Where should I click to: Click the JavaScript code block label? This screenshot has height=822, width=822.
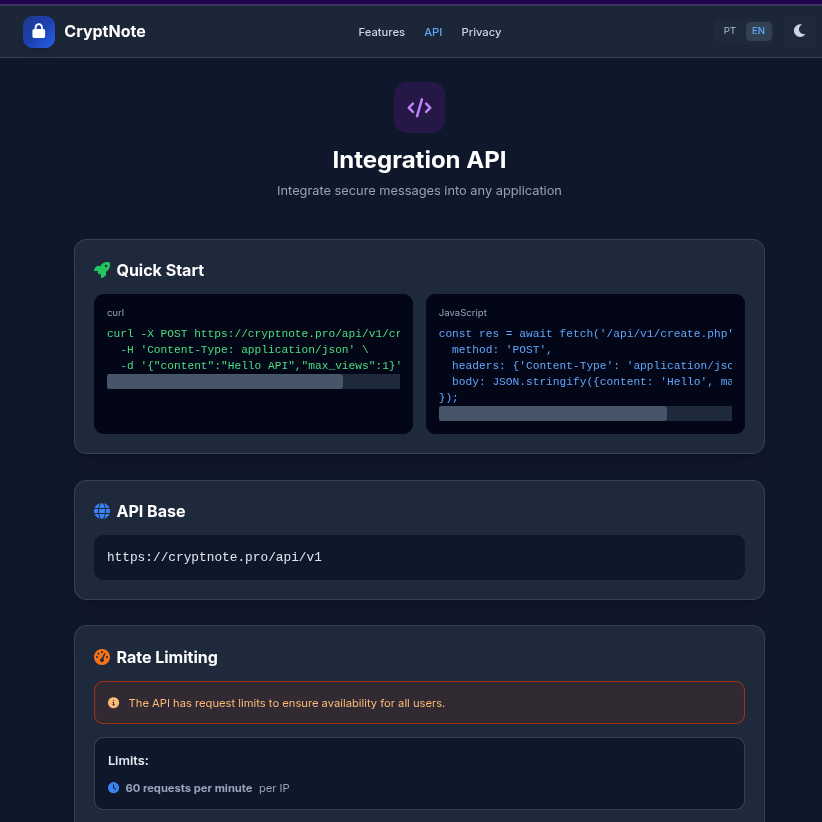pyautogui.click(x=462, y=313)
